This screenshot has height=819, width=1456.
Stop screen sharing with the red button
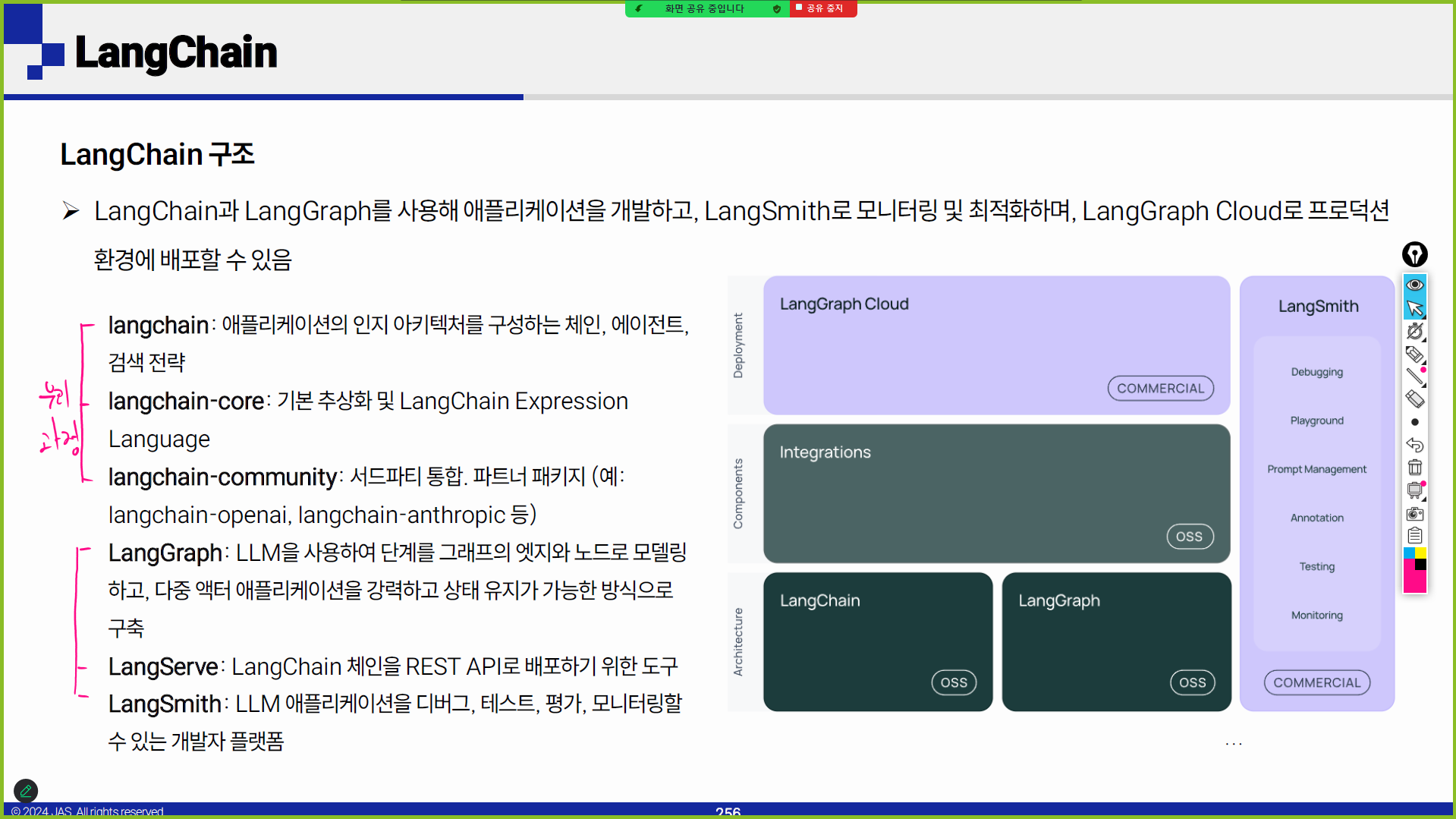(823, 8)
